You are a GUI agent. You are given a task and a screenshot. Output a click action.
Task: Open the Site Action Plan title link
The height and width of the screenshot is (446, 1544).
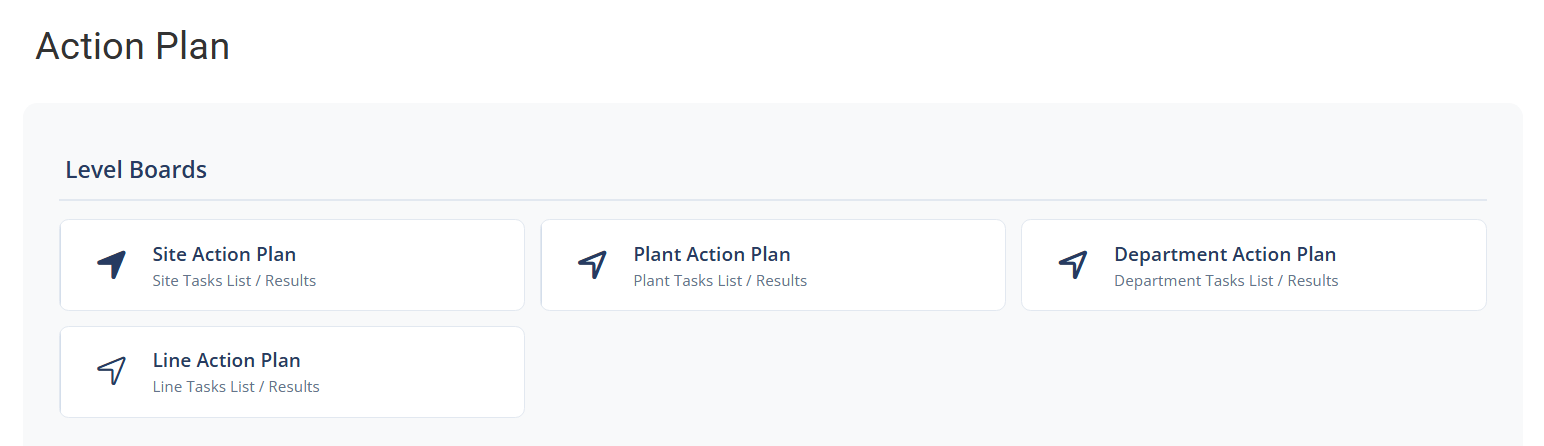[x=224, y=254]
